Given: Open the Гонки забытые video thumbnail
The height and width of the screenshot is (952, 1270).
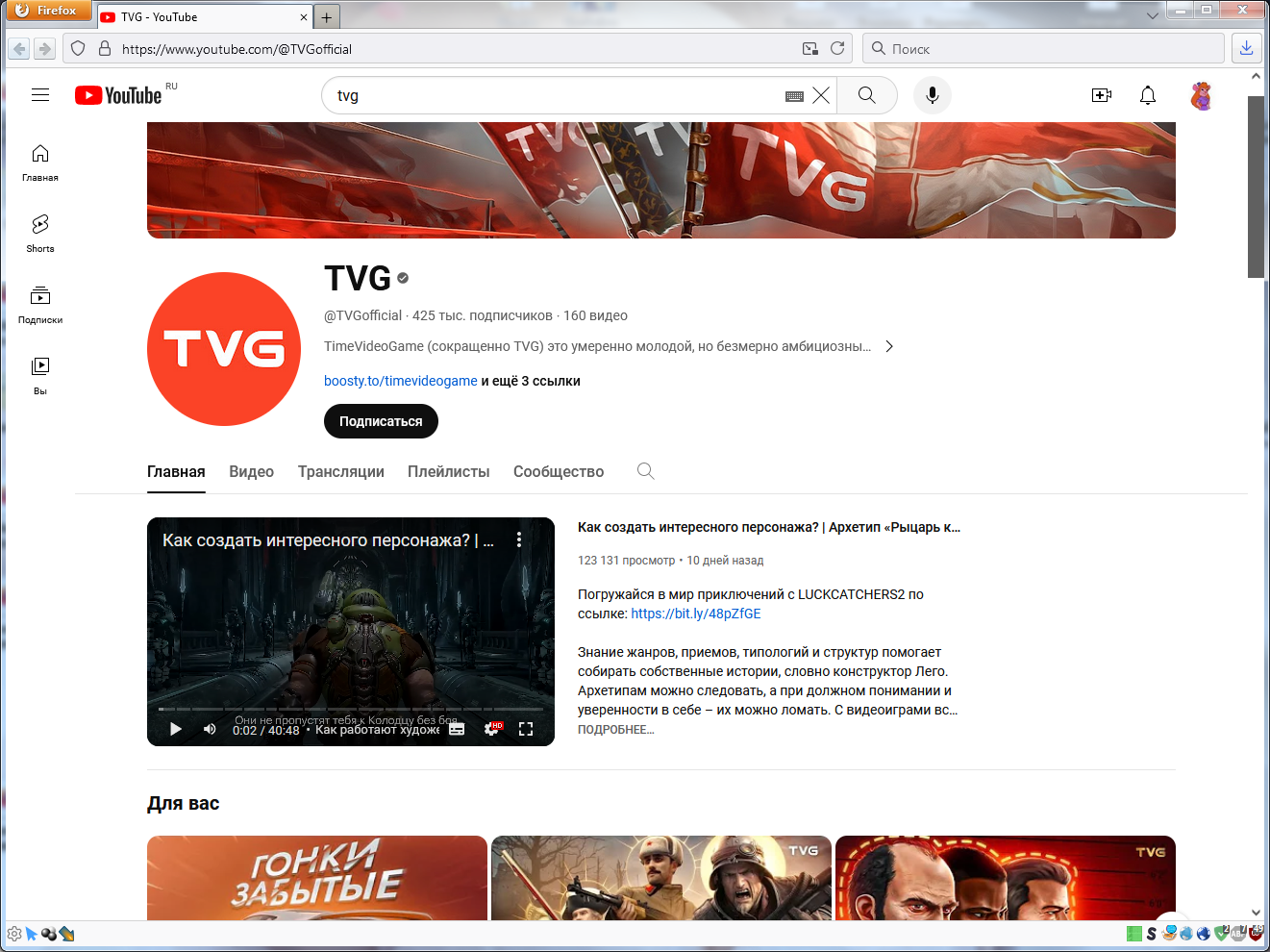Looking at the screenshot, I should (x=317, y=877).
